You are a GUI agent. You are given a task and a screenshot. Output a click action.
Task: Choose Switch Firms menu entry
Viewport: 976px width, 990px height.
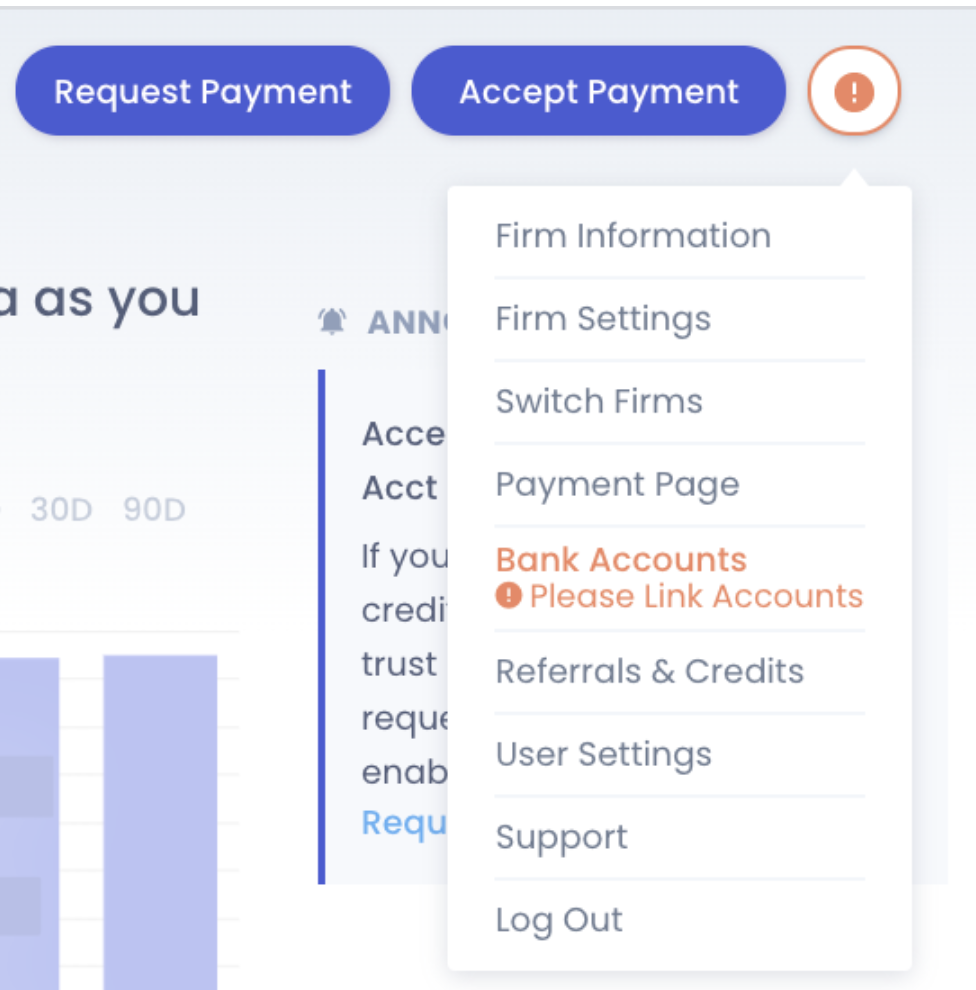(x=599, y=402)
